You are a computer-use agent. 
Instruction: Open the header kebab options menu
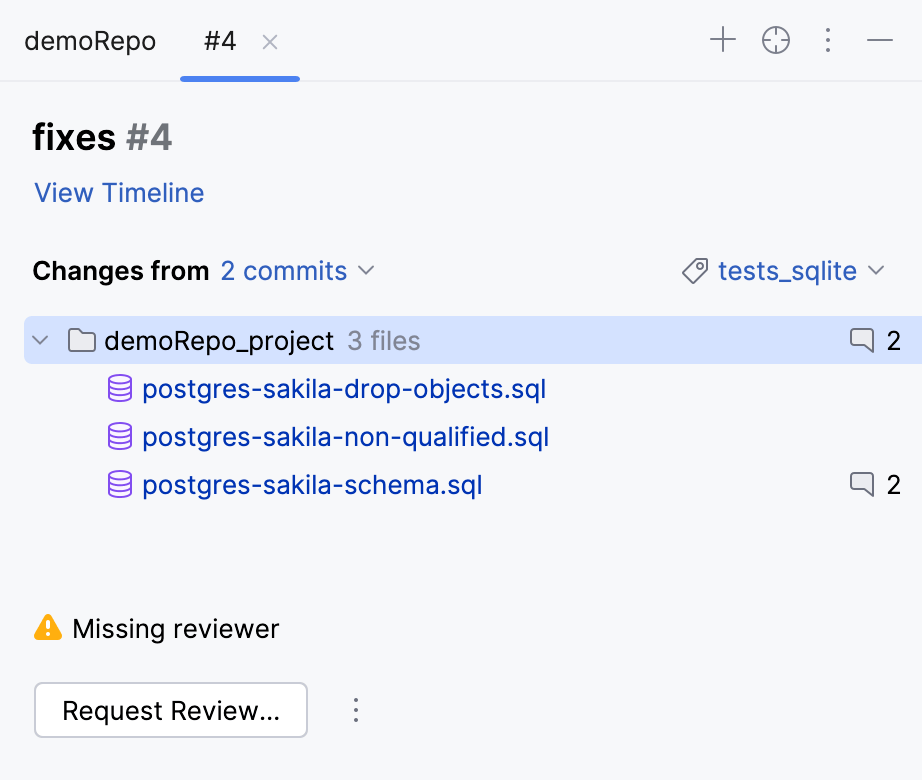click(x=827, y=40)
